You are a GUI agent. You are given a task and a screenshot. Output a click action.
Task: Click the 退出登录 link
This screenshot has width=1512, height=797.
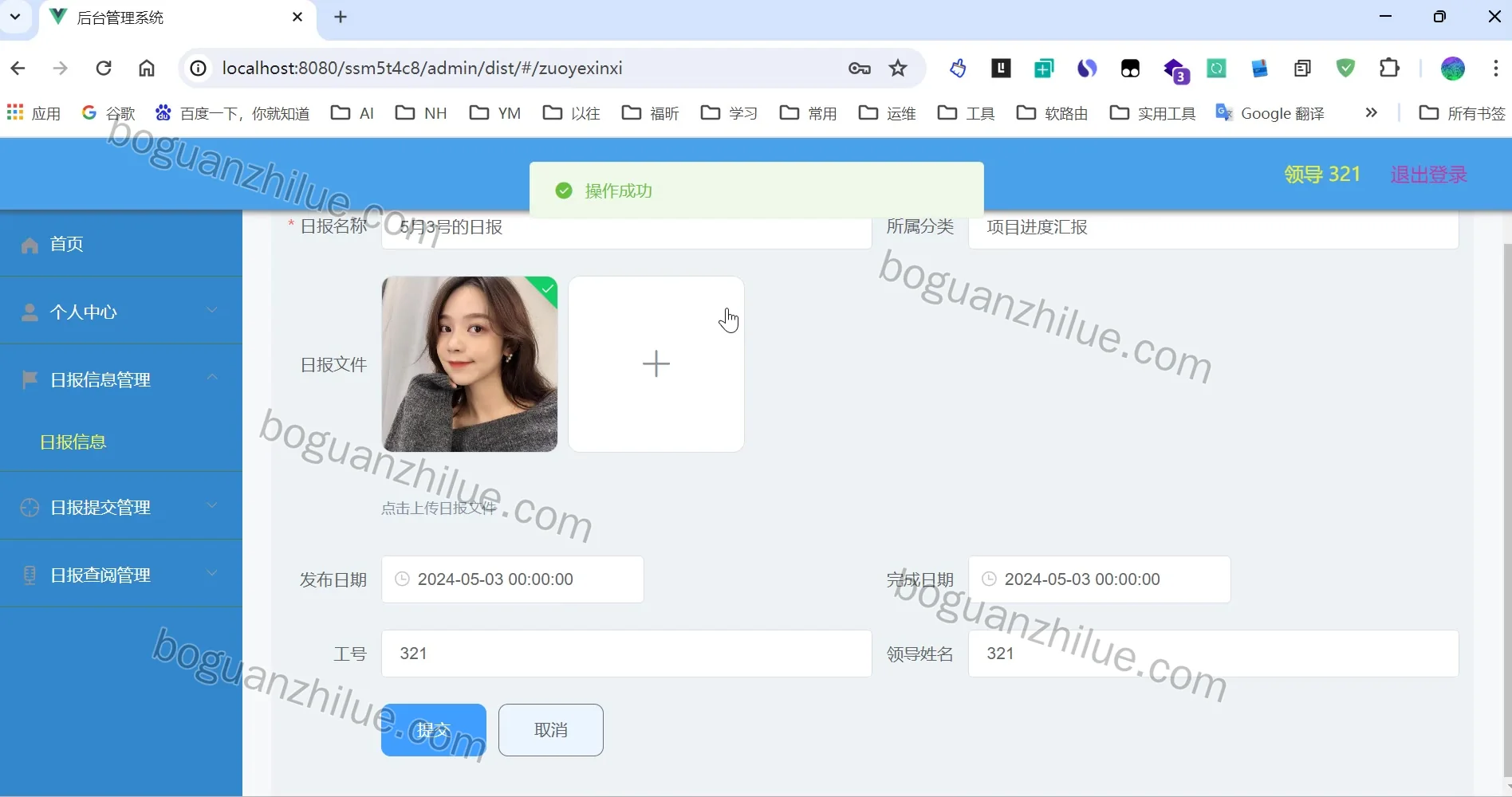tap(1428, 175)
